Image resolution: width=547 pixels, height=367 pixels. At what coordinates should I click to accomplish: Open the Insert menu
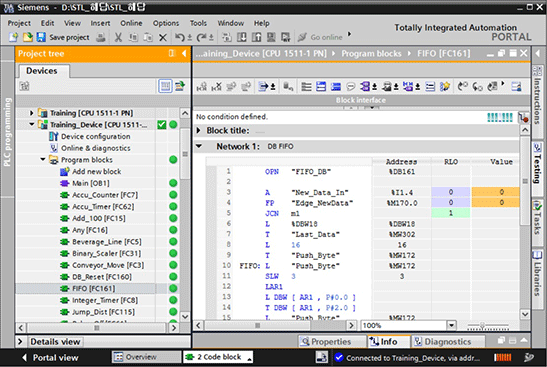pyautogui.click(x=100, y=23)
